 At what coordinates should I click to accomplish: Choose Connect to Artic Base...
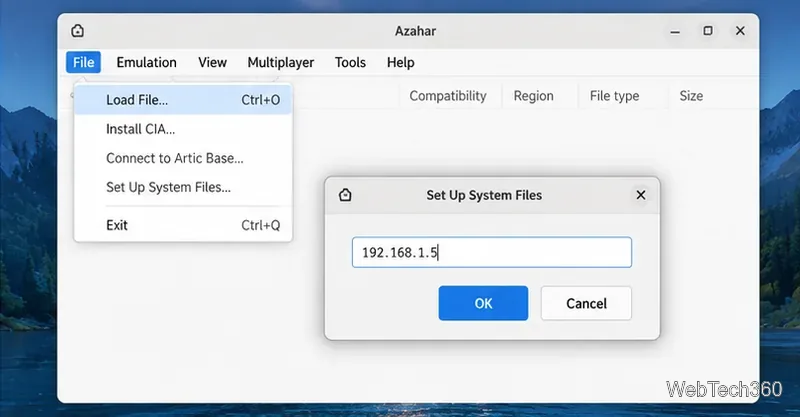[183, 158]
